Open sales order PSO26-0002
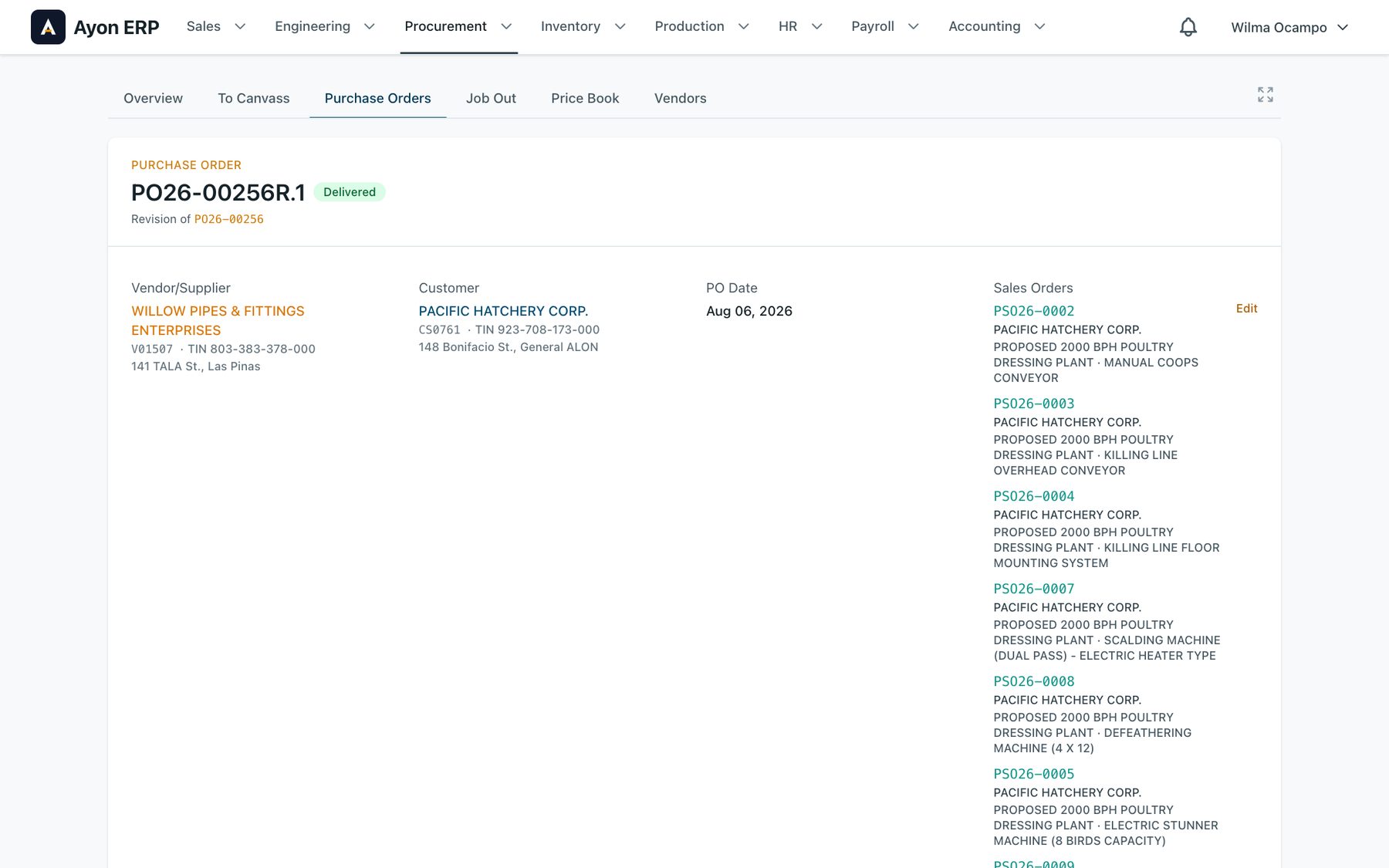The width and height of the screenshot is (1389, 868). [1034, 311]
